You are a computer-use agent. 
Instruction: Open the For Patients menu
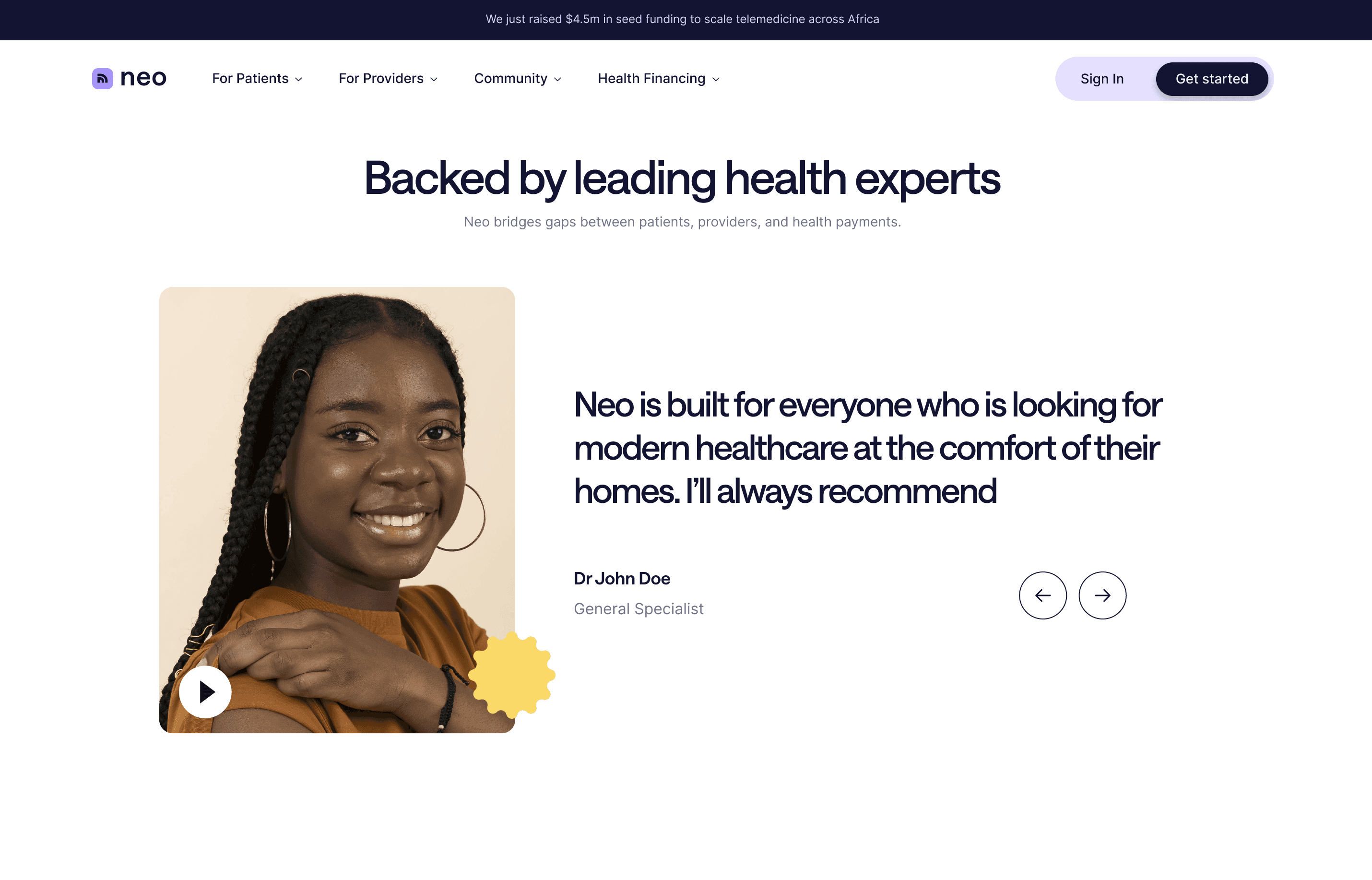257,78
